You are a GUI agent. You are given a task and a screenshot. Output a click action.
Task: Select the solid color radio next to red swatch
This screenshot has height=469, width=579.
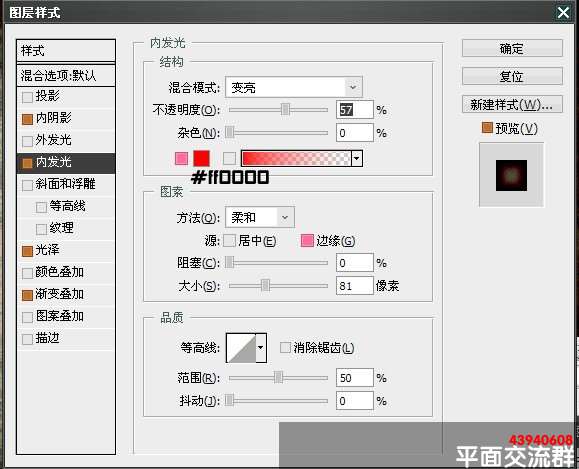[x=181, y=158]
